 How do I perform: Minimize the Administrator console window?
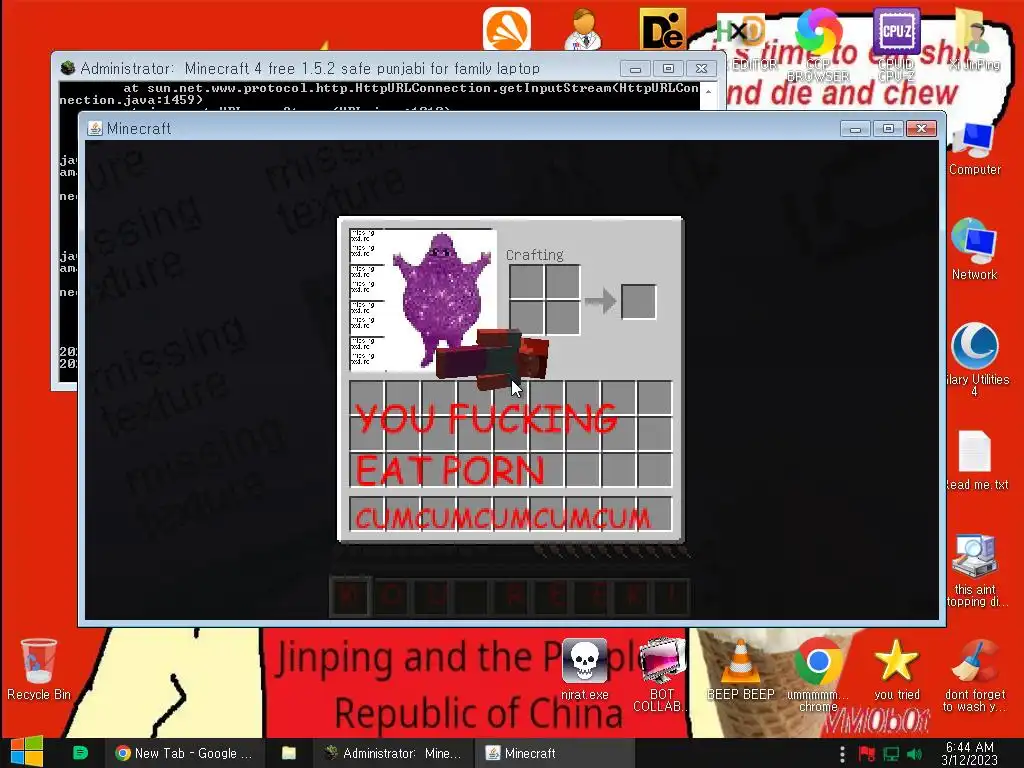[x=635, y=69]
